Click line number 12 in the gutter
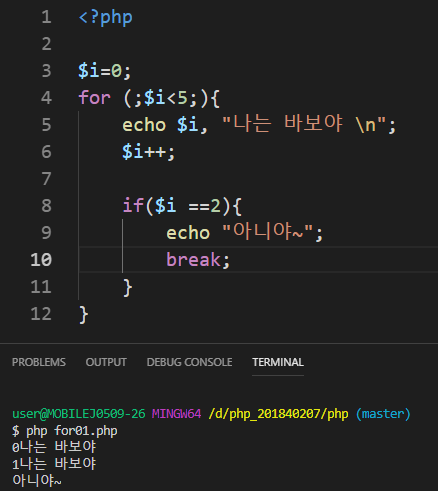The width and height of the screenshot is (438, 491). pos(41,314)
